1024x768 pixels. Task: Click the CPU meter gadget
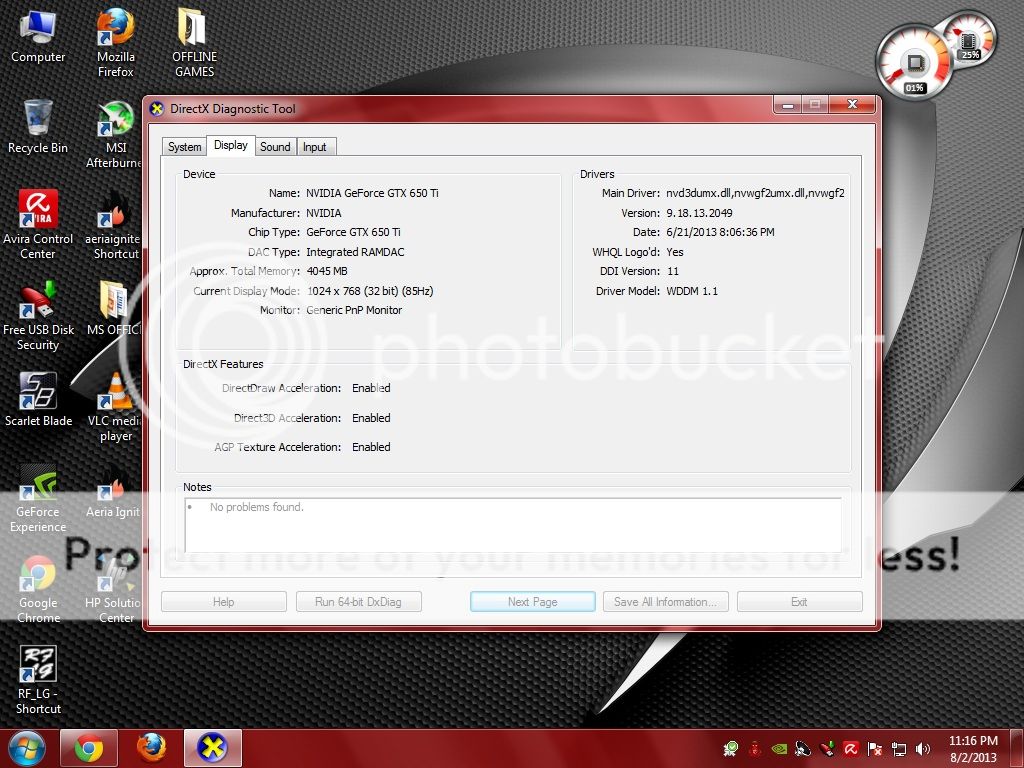pos(914,63)
